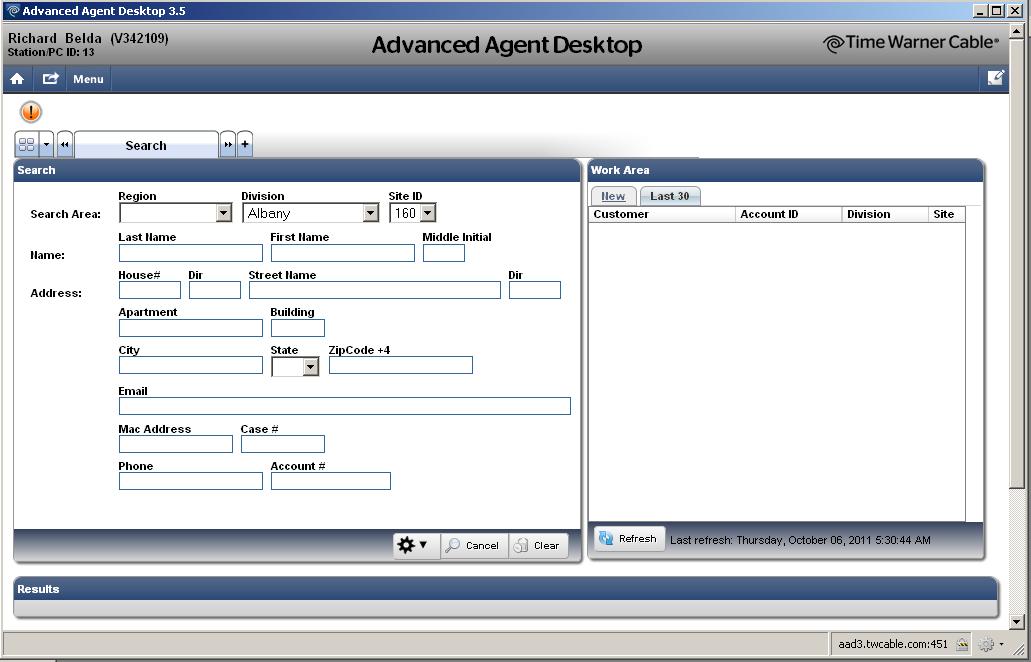Expand the arrow beside the tab grid icon
This screenshot has height=662, width=1031.
point(47,144)
